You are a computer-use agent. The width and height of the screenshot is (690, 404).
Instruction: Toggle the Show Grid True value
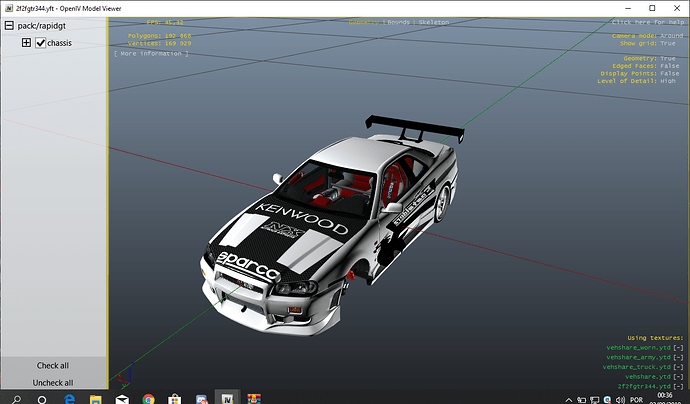coord(668,43)
